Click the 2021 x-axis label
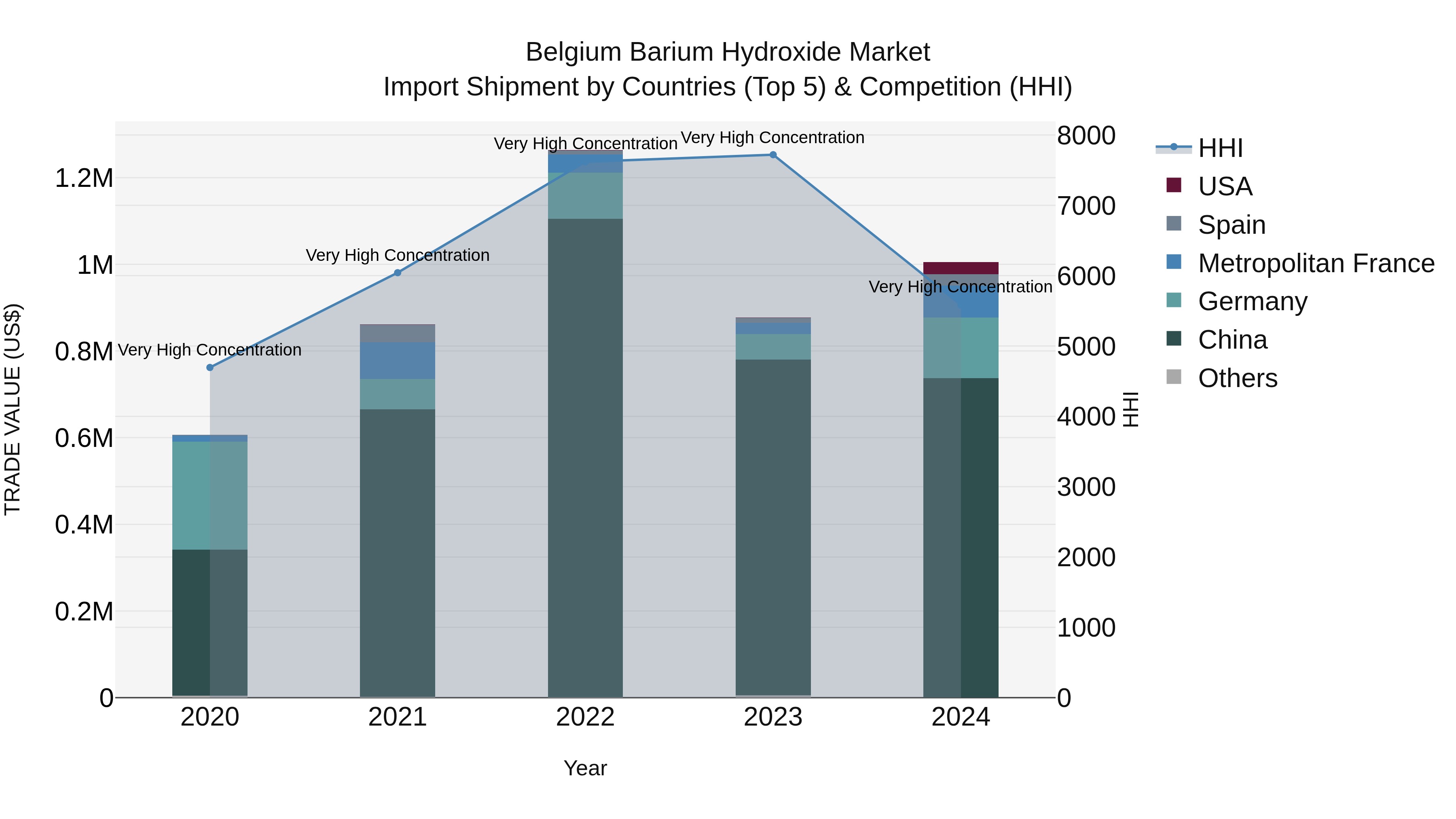The height and width of the screenshot is (819, 1456). (x=397, y=717)
